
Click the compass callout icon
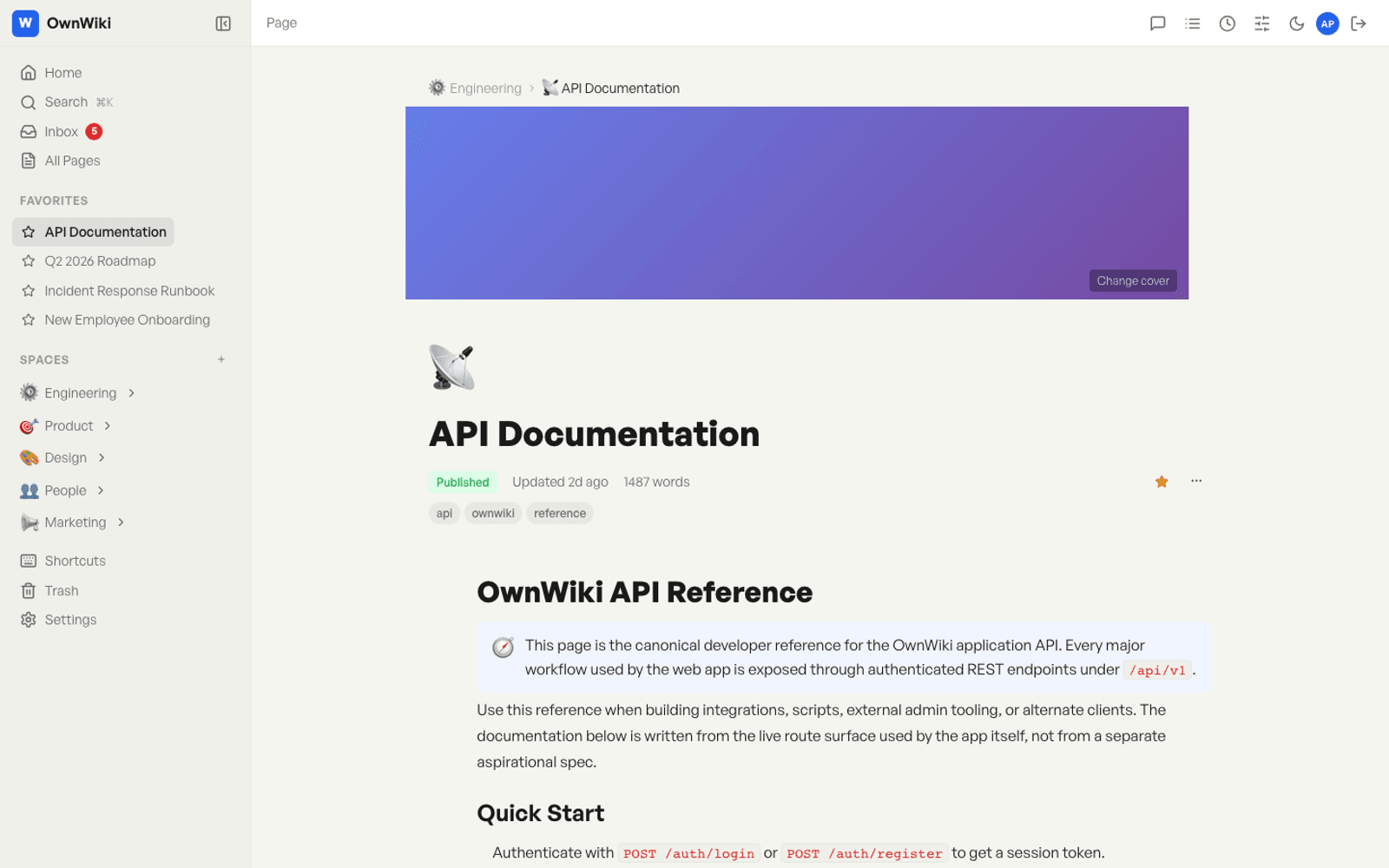click(503, 648)
